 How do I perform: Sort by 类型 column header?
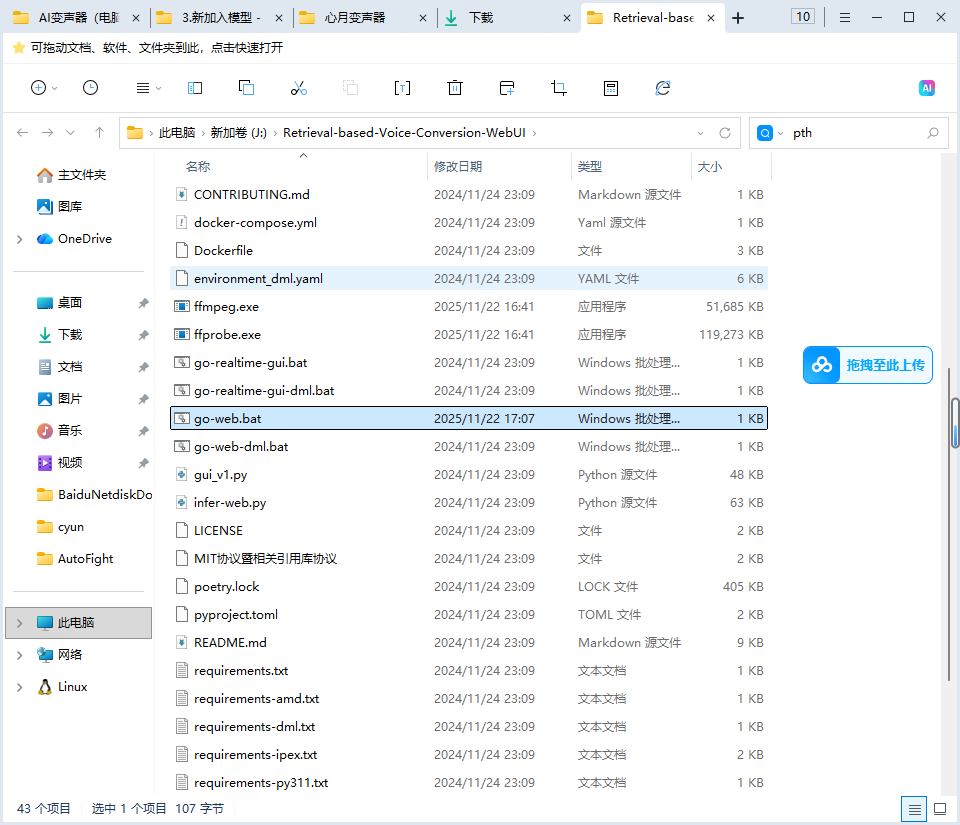point(590,166)
